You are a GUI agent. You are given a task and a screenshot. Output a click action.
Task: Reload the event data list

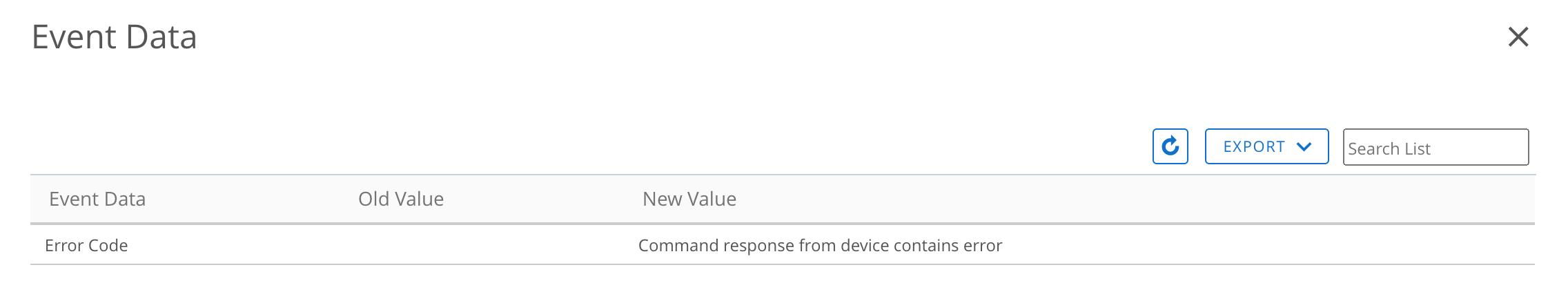coord(1170,146)
